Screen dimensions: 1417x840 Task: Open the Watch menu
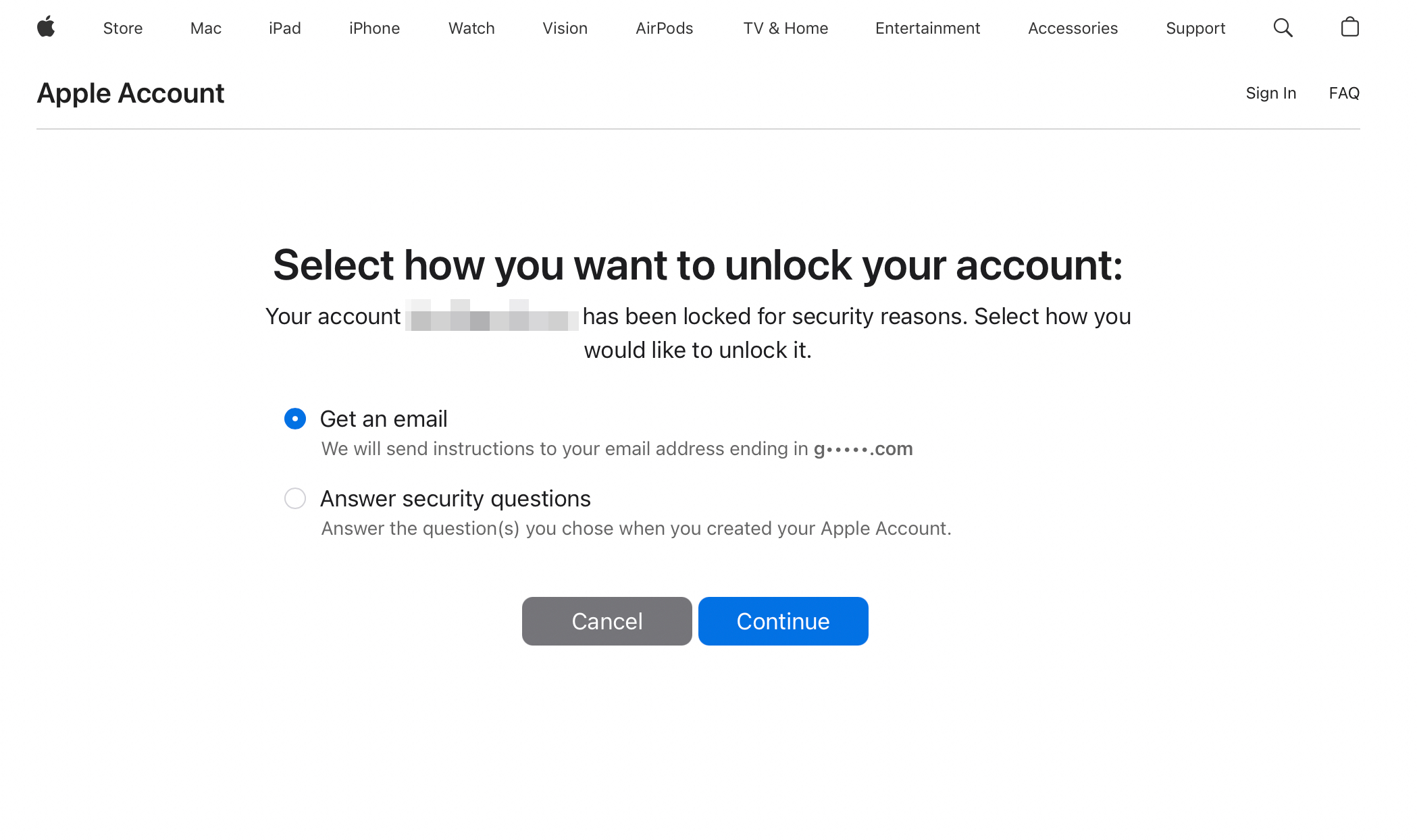(x=471, y=28)
